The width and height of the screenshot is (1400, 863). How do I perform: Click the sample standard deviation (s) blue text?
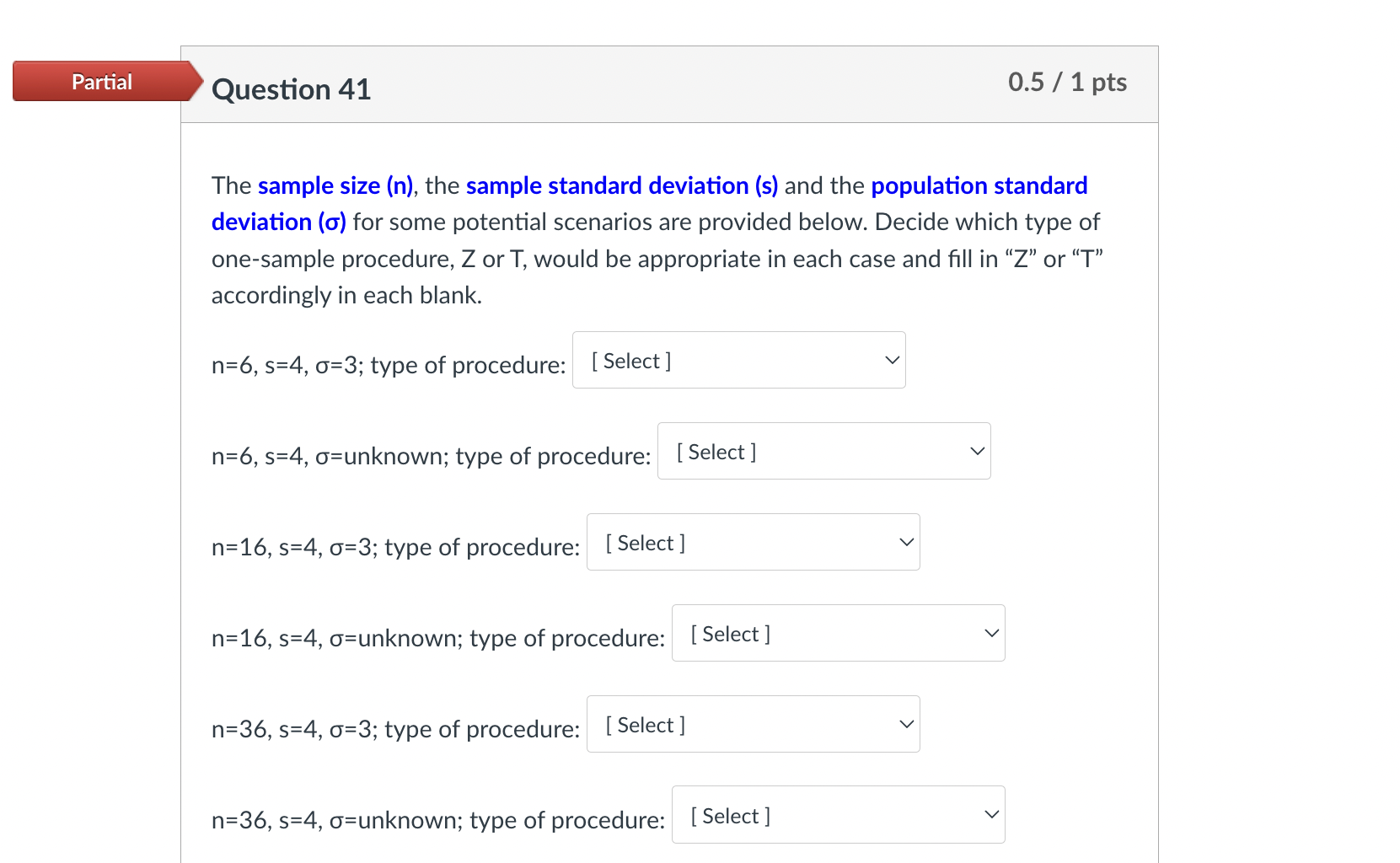click(623, 185)
